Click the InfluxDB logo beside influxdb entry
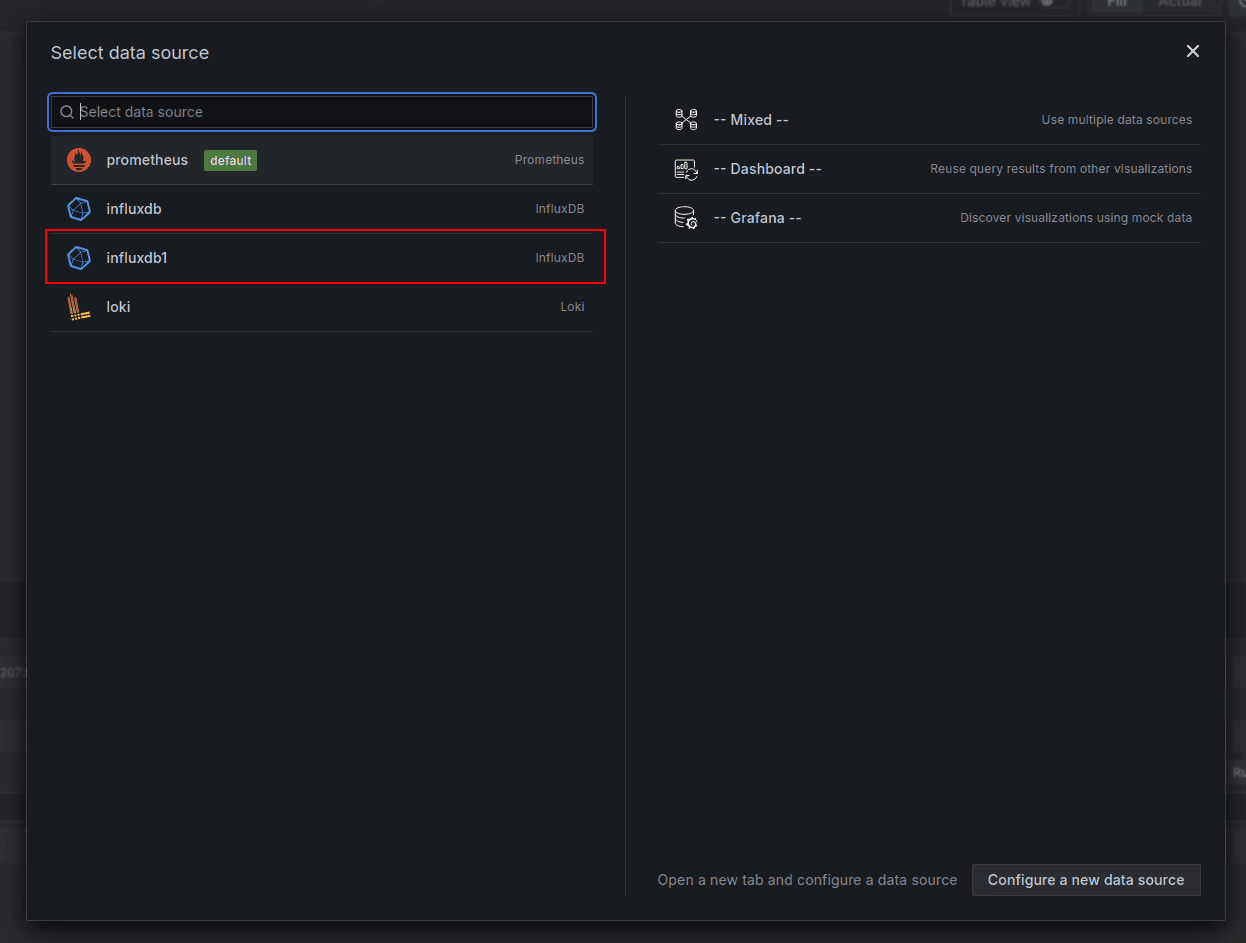Image resolution: width=1246 pixels, height=943 pixels. coord(78,209)
